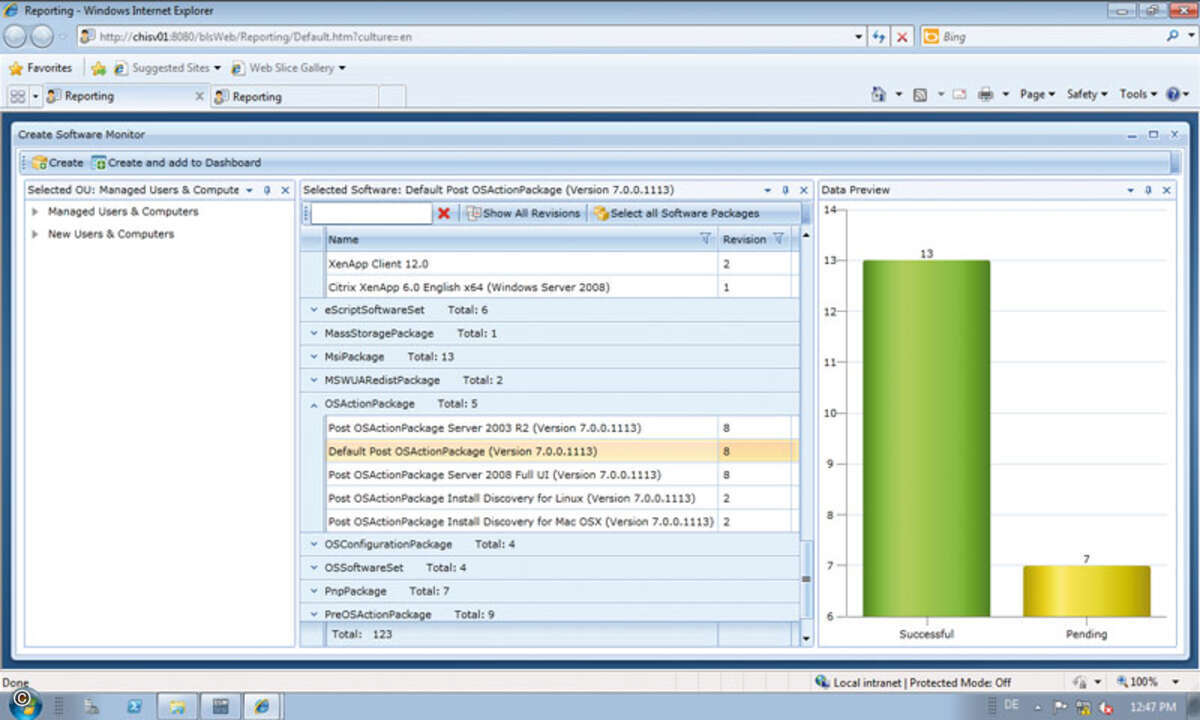
Task: Go back with the browser Back button
Action: tap(16, 36)
